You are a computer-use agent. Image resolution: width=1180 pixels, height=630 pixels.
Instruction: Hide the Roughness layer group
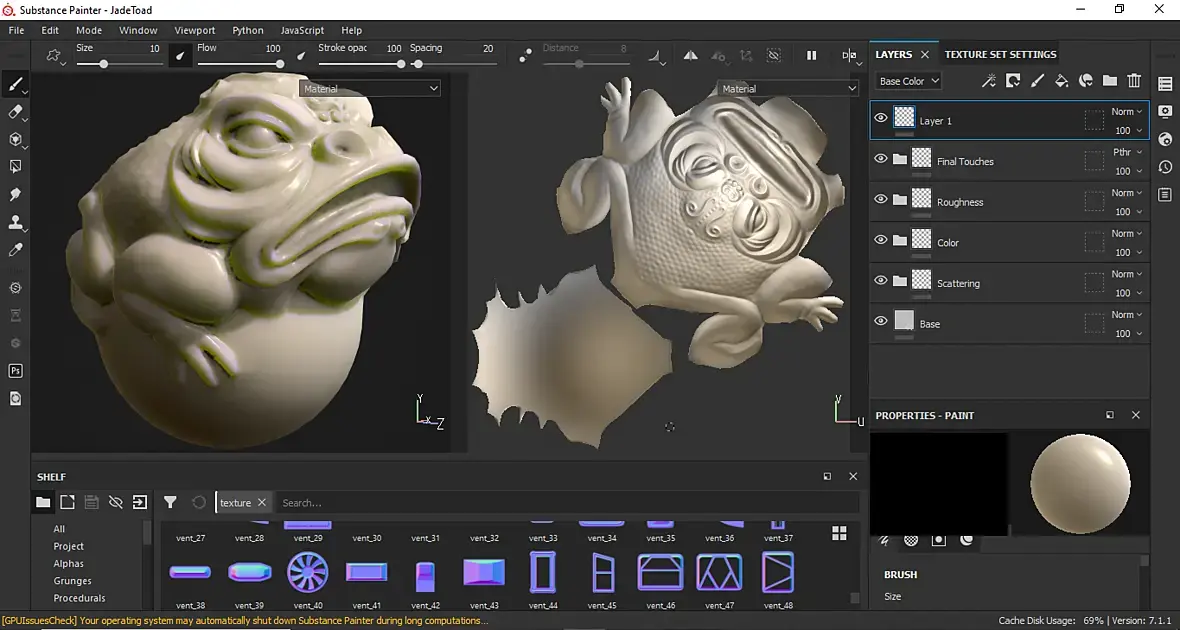coord(880,199)
